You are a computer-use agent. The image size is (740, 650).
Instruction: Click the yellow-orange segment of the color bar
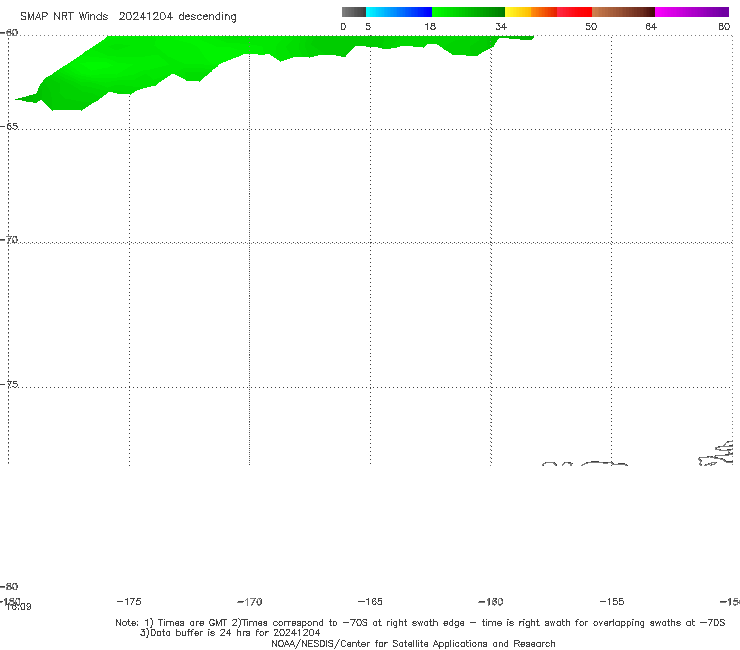(531, 12)
